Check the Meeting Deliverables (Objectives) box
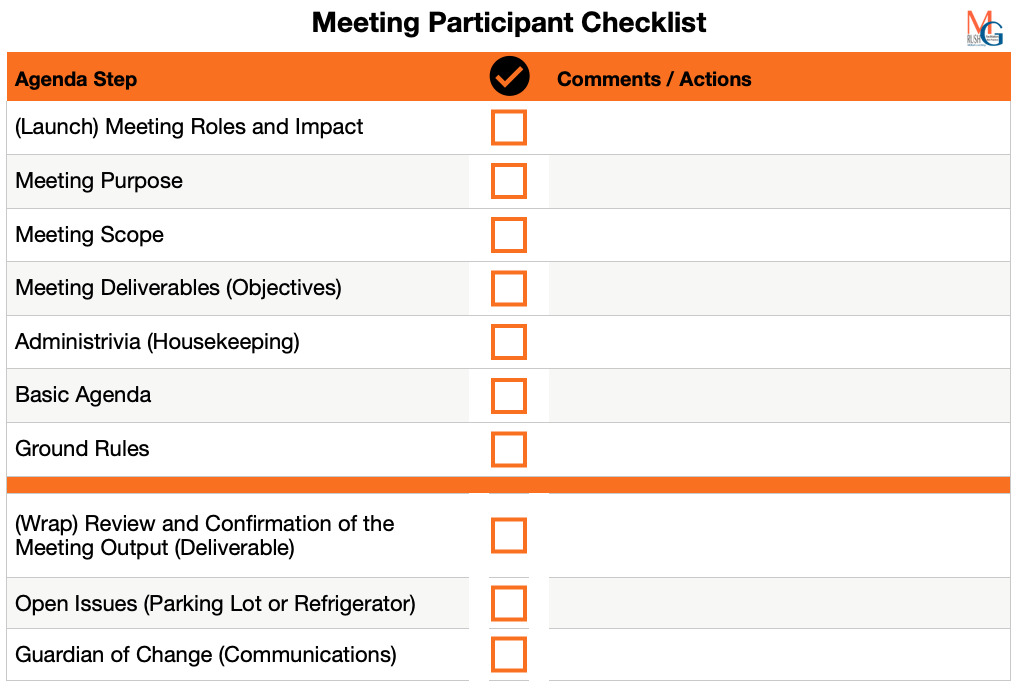 508,289
